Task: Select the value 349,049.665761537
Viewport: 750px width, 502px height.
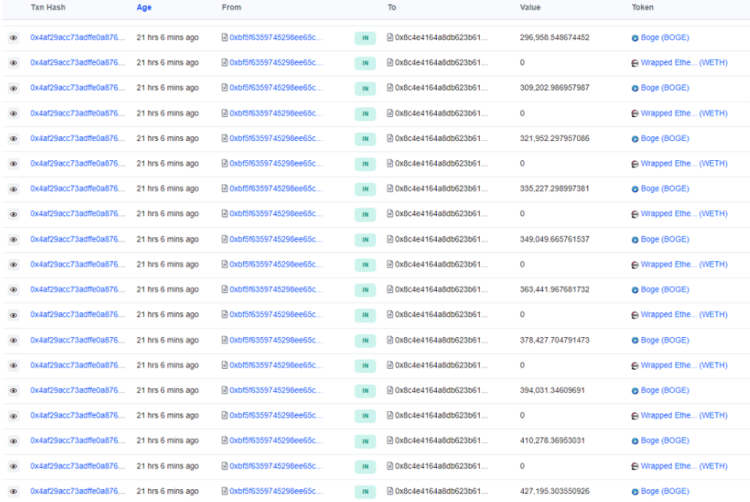Action: tap(554, 239)
